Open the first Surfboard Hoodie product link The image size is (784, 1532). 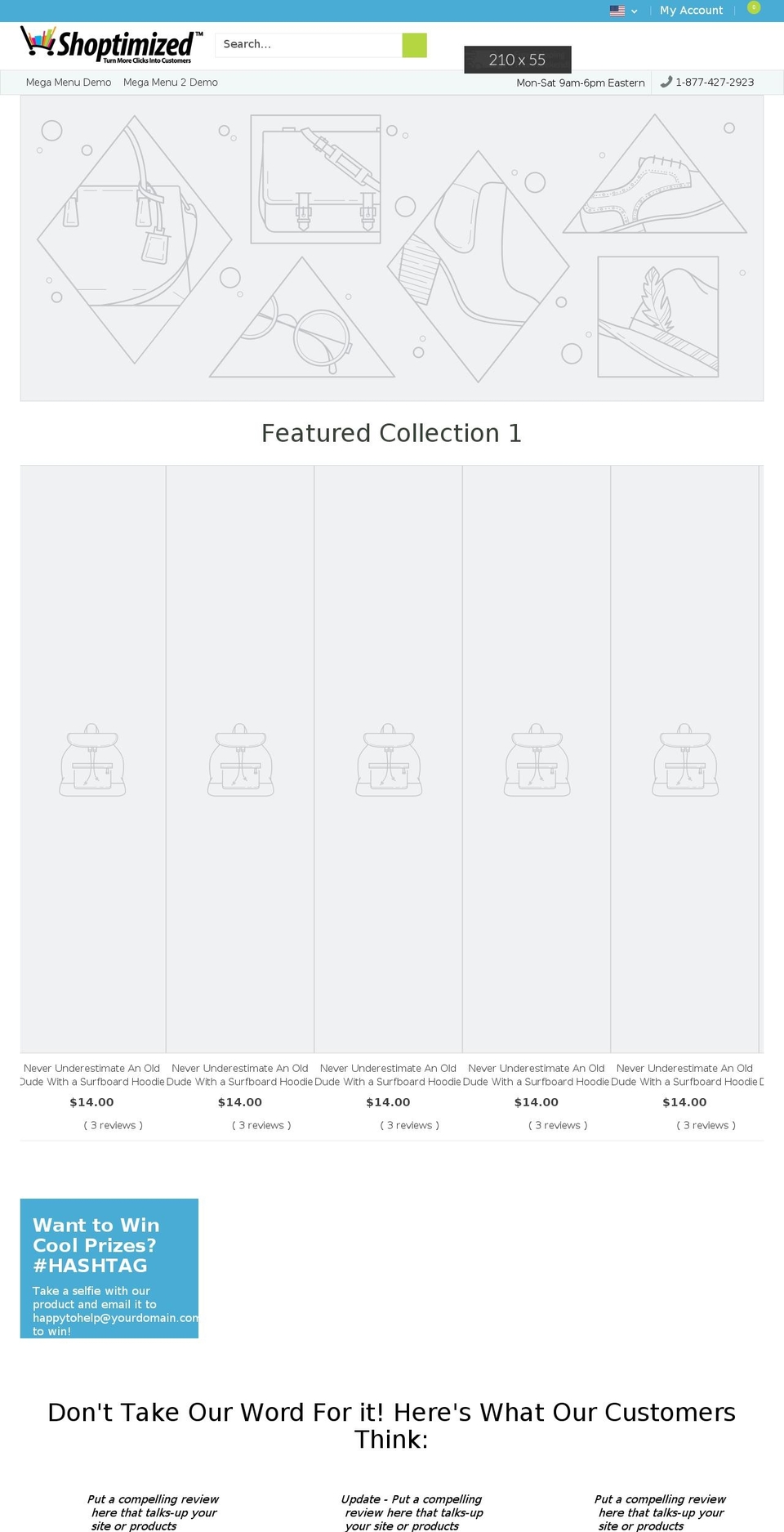[x=91, y=1074]
